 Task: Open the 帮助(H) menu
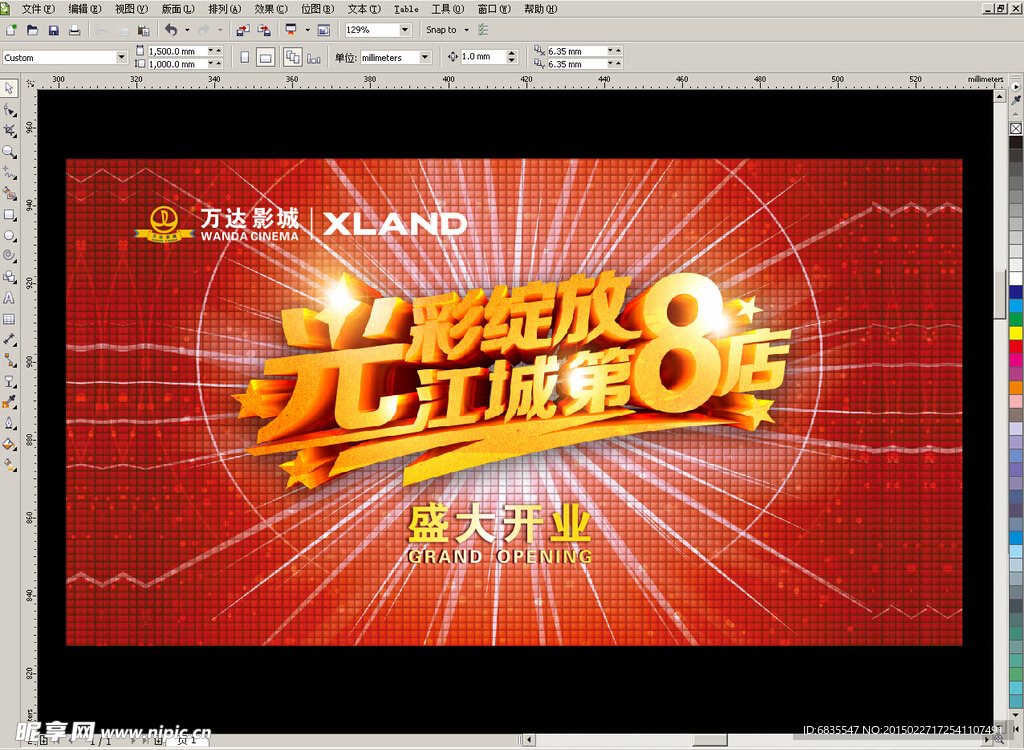(541, 9)
